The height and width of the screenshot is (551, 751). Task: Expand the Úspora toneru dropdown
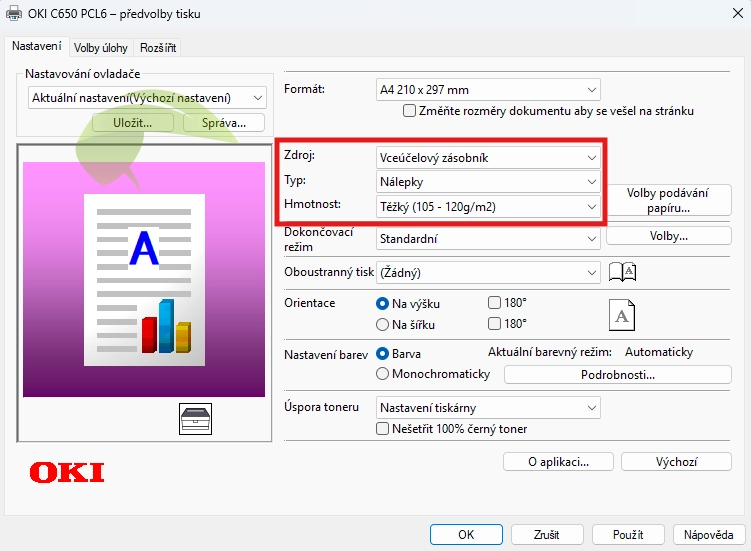pyautogui.click(x=488, y=408)
